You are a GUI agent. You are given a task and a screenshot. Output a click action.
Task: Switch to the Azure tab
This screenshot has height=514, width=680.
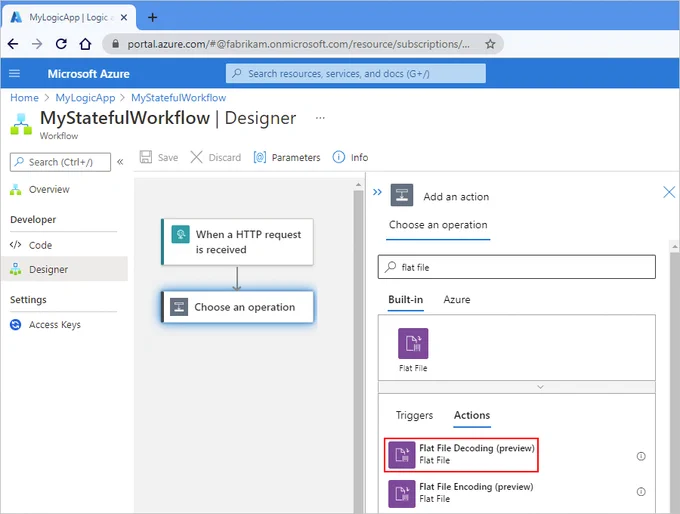coord(457,300)
